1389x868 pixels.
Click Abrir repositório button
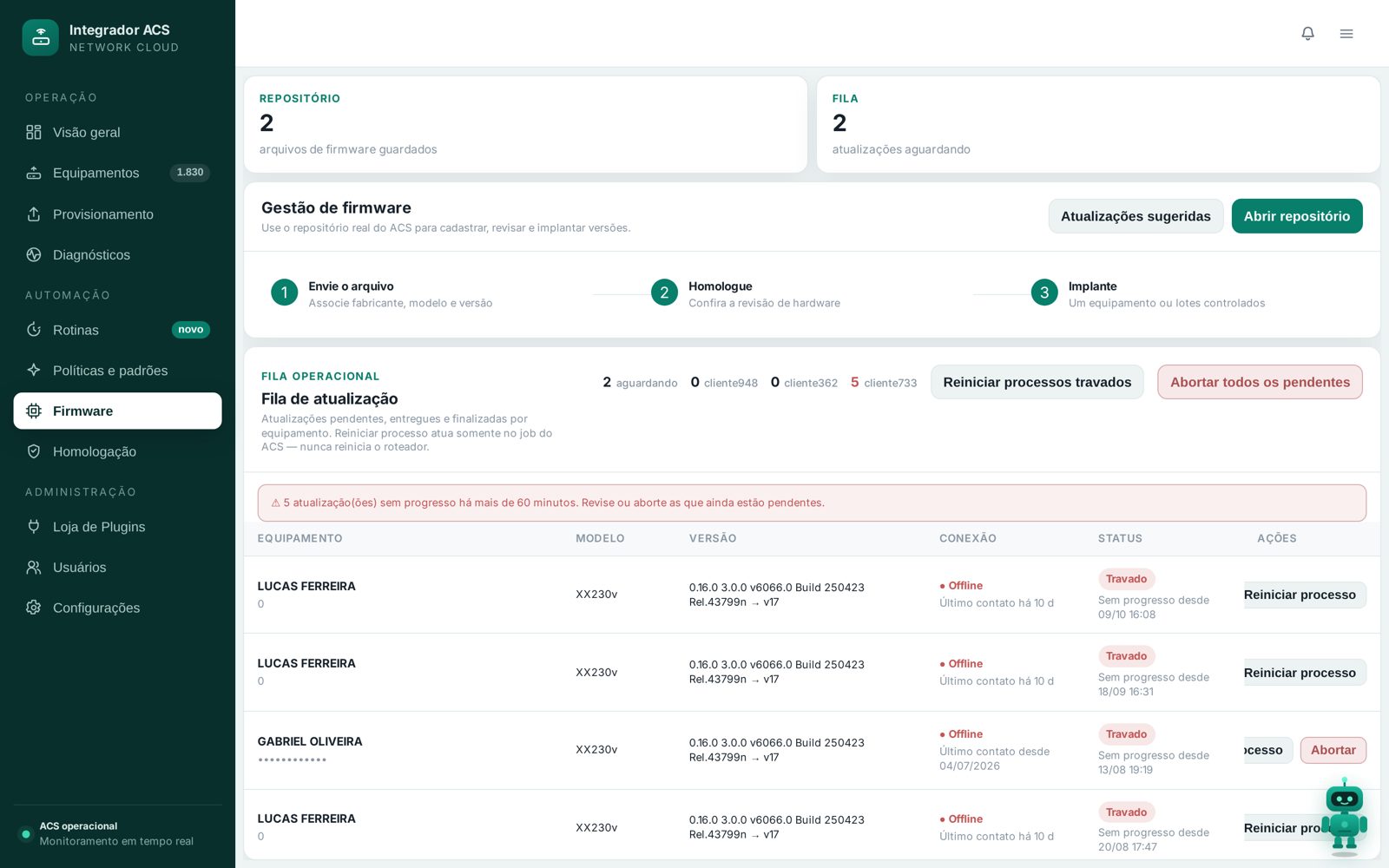(x=1297, y=216)
